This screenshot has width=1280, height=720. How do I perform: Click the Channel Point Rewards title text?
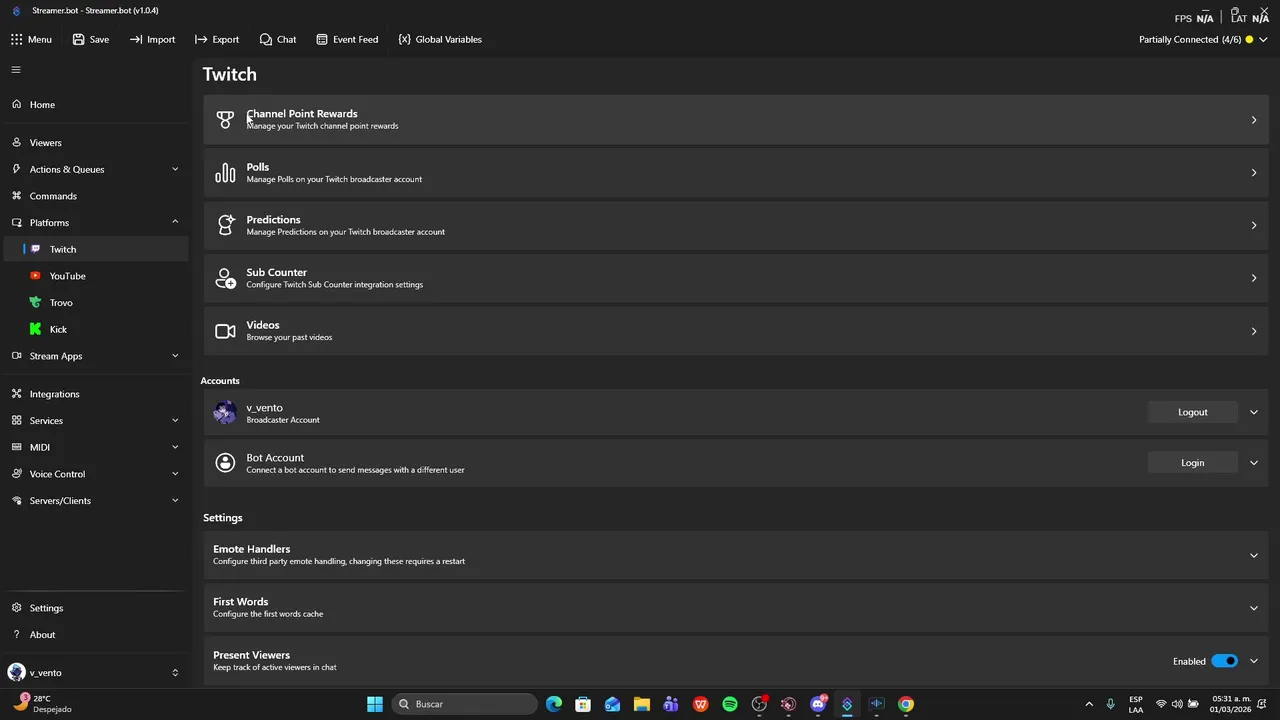click(302, 114)
